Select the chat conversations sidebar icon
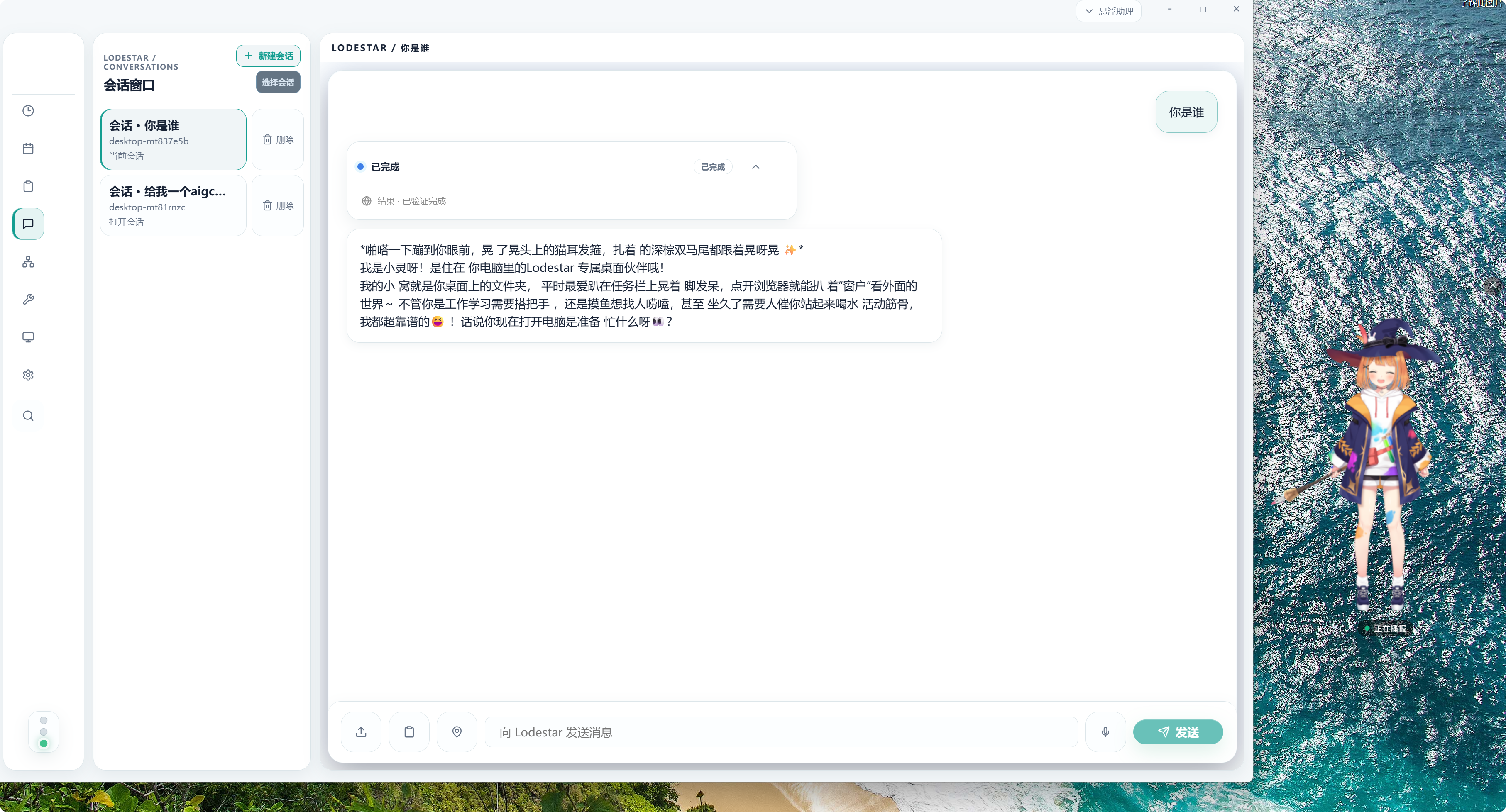 point(28,224)
